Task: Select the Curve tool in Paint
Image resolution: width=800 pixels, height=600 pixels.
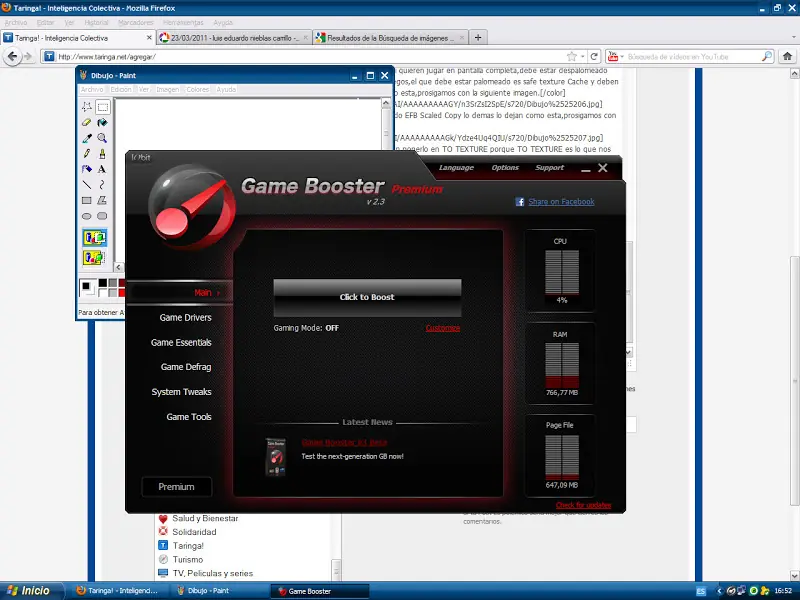Action: [x=103, y=185]
